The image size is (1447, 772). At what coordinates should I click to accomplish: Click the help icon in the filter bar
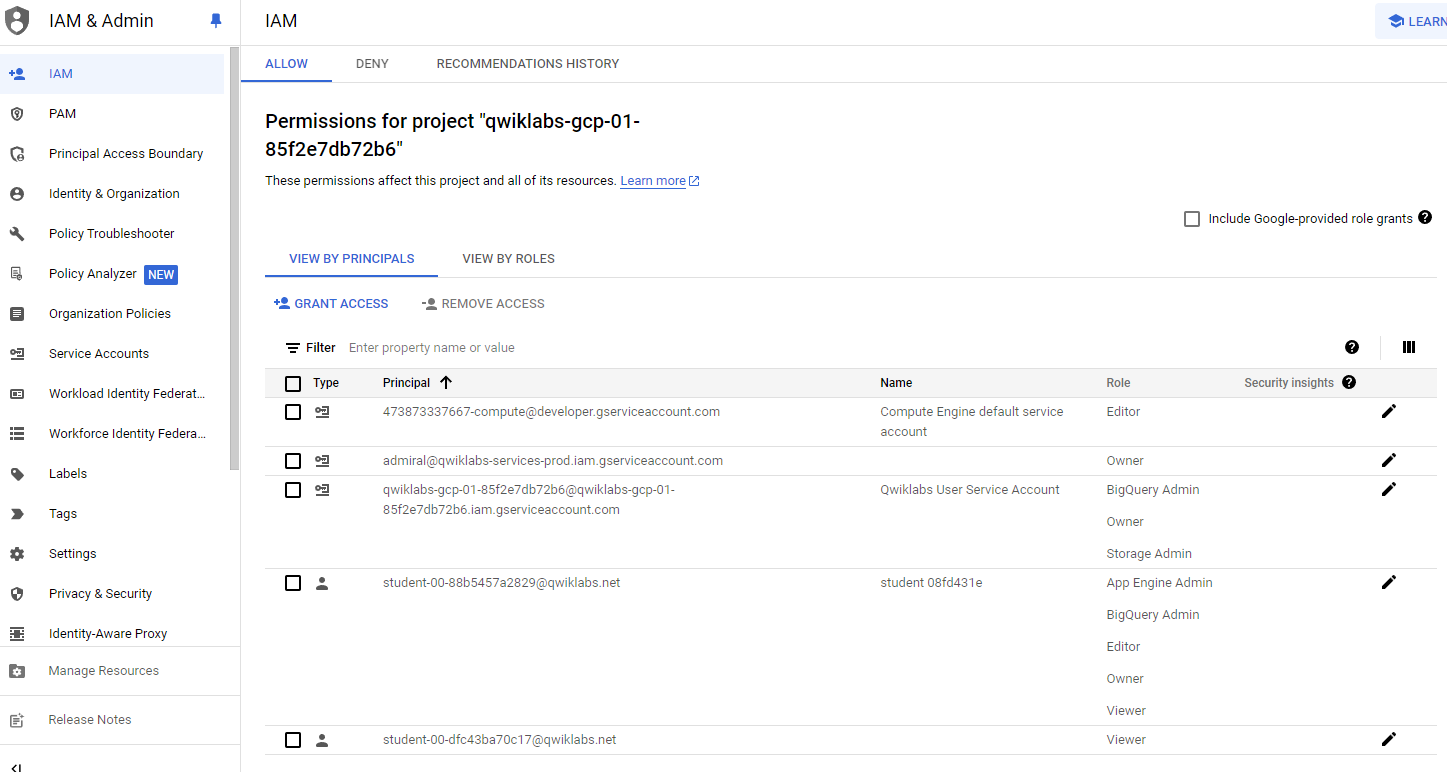pos(1352,347)
